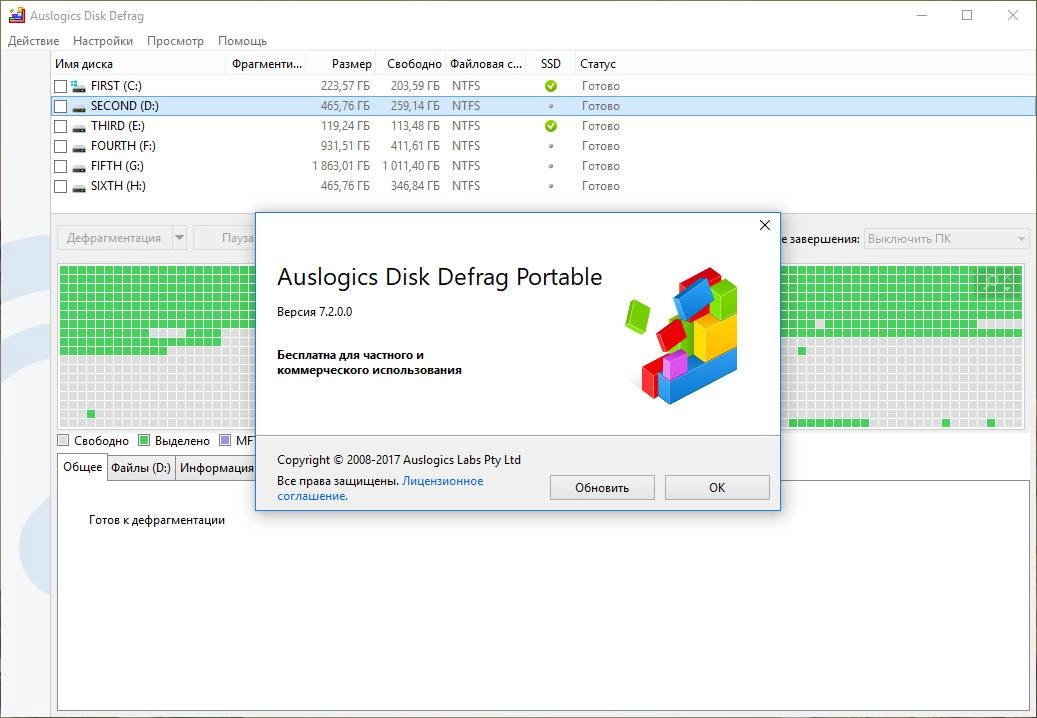Check the SECOND (D:) disk checkbox
This screenshot has height=718, width=1037.
coord(60,106)
